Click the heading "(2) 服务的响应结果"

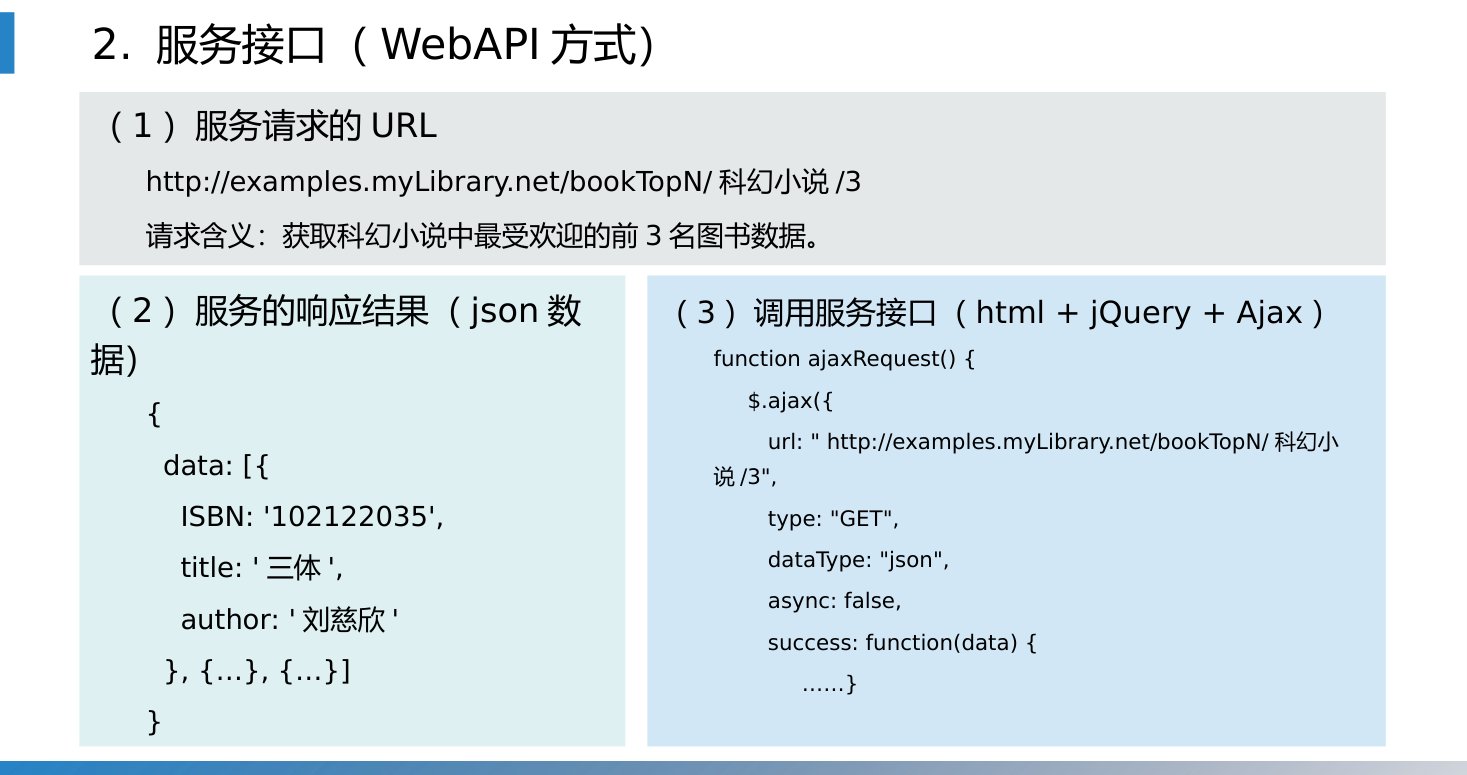pos(336,335)
